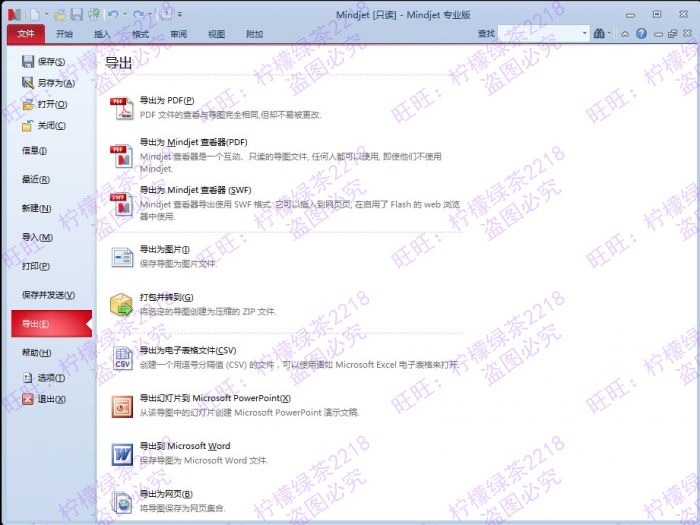The width and height of the screenshot is (700, 525).
Task: Expand the Customize Quick Access Toolbar arrow
Action: [x=179, y=14]
